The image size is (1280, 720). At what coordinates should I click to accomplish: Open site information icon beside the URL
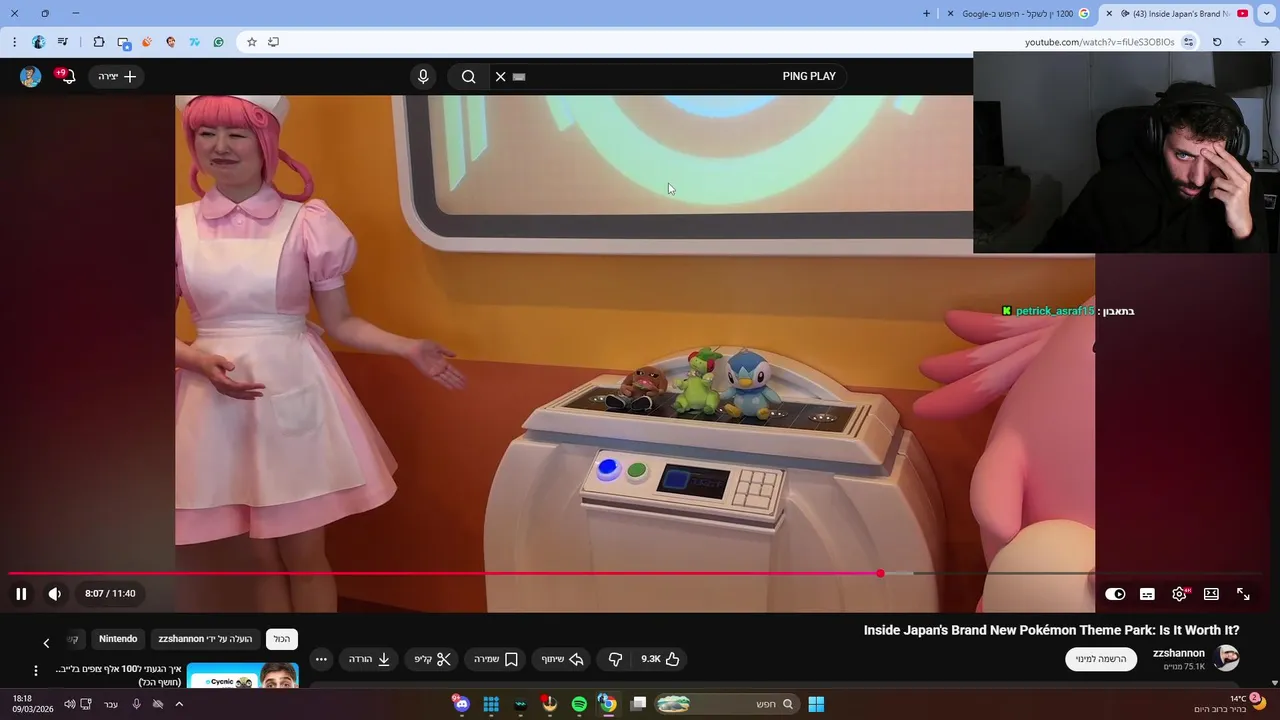pyautogui.click(x=1189, y=42)
